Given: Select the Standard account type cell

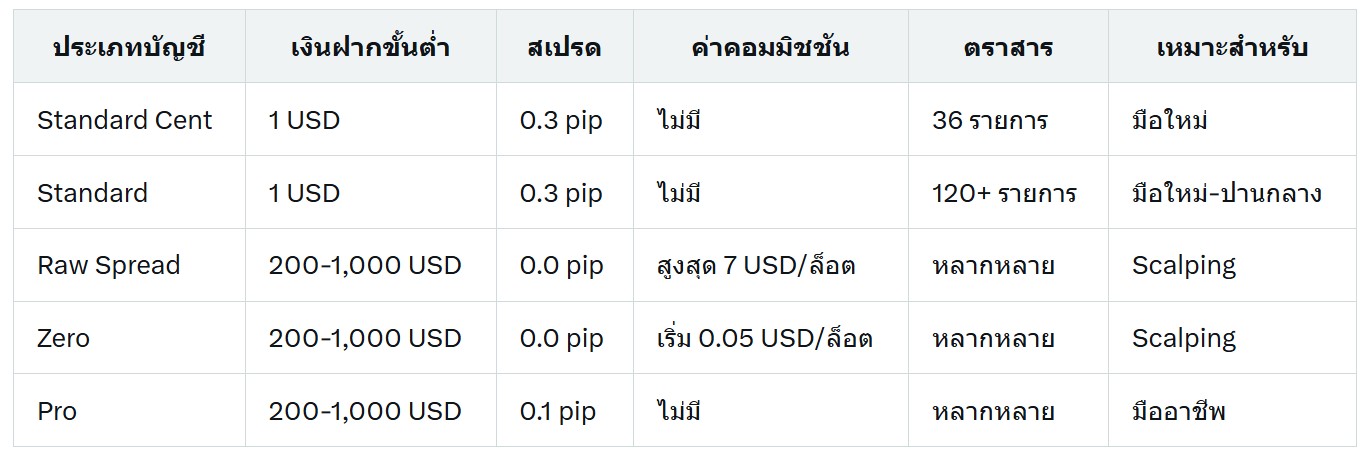Looking at the screenshot, I should pyautogui.click(x=129, y=193).
